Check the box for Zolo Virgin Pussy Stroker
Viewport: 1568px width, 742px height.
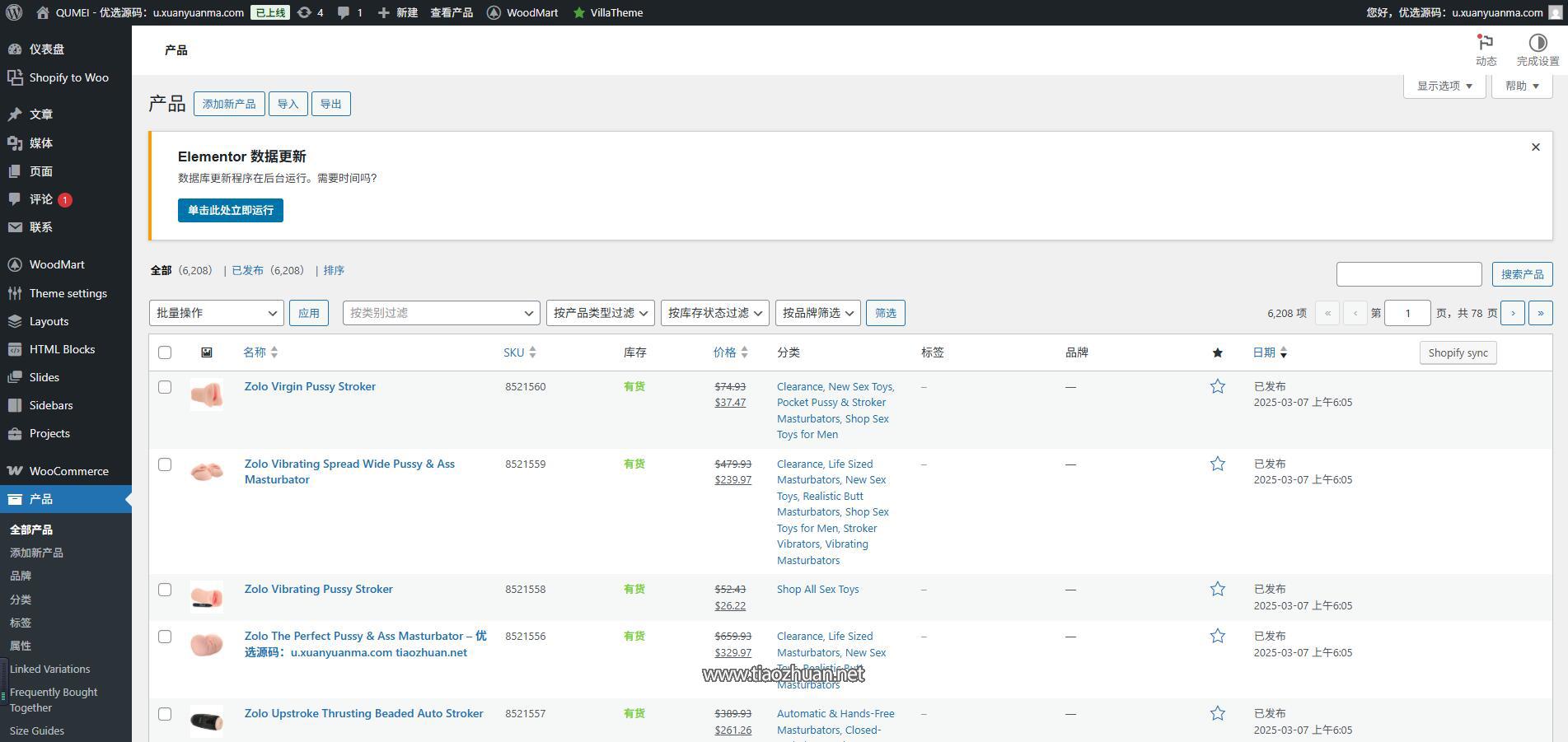[x=165, y=387]
